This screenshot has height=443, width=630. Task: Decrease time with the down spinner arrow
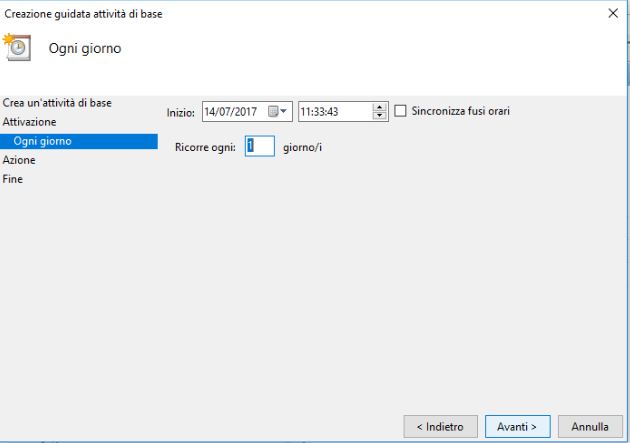(x=379, y=116)
